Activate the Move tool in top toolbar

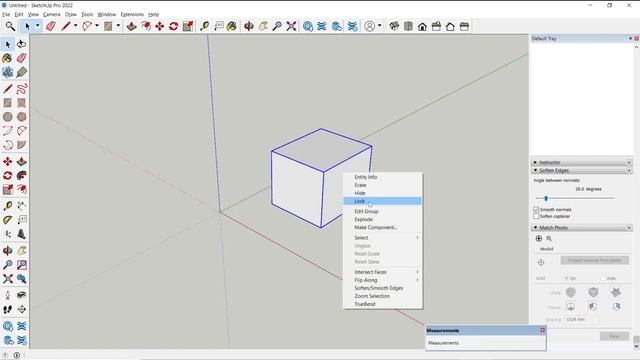pos(160,27)
